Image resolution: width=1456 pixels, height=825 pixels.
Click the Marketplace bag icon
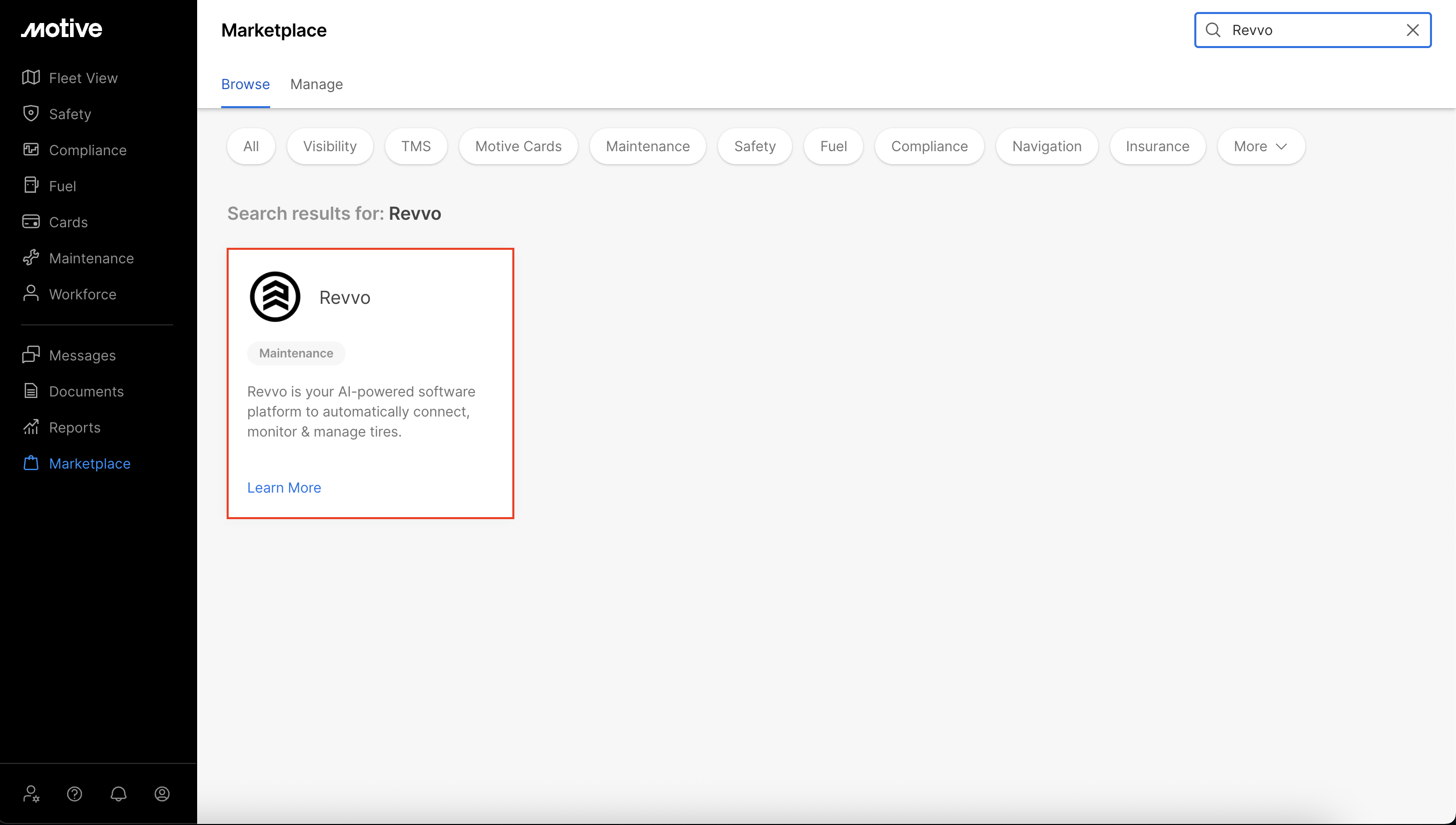coord(31,463)
